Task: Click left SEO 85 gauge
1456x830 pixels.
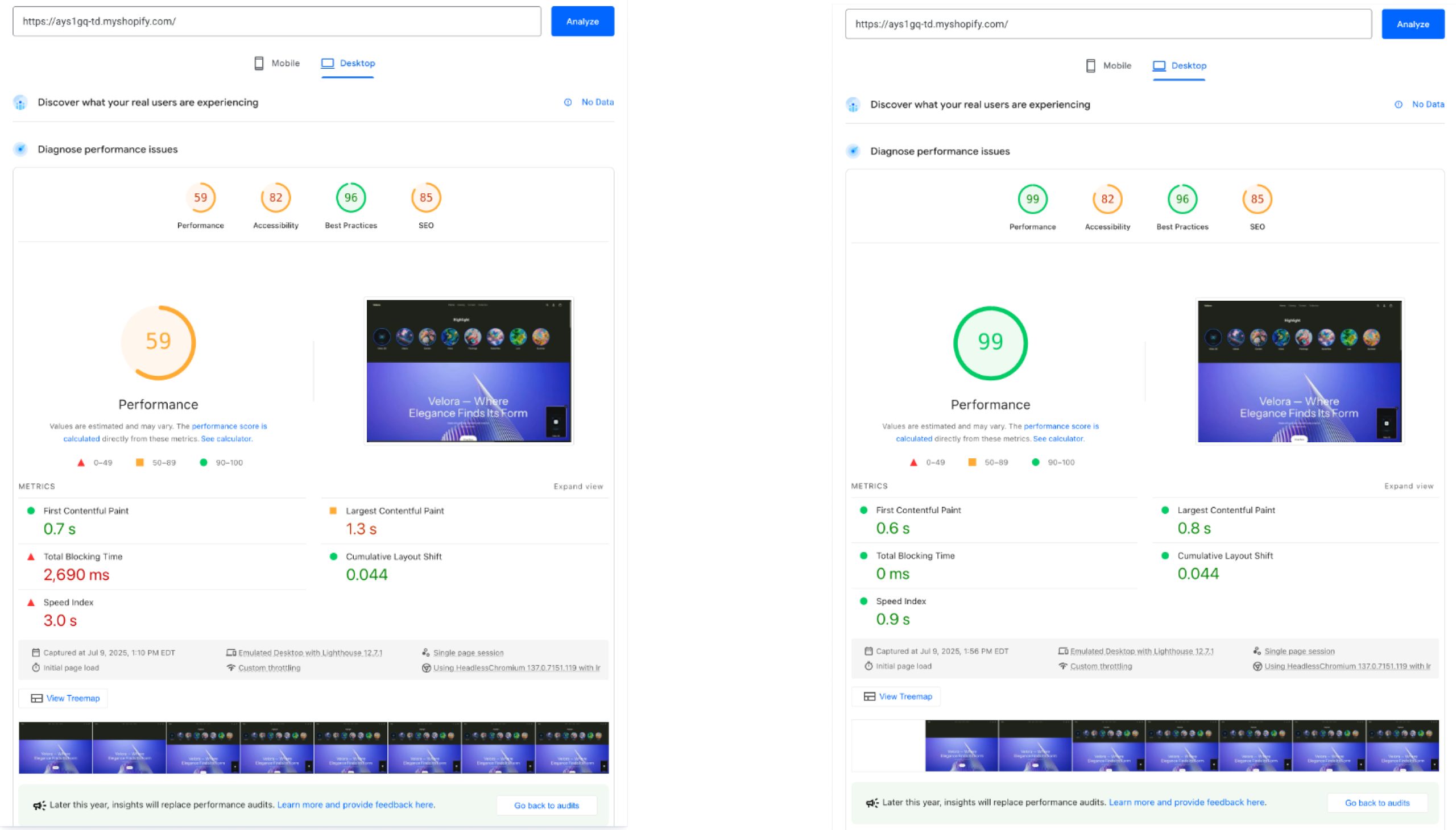Action: (x=425, y=198)
